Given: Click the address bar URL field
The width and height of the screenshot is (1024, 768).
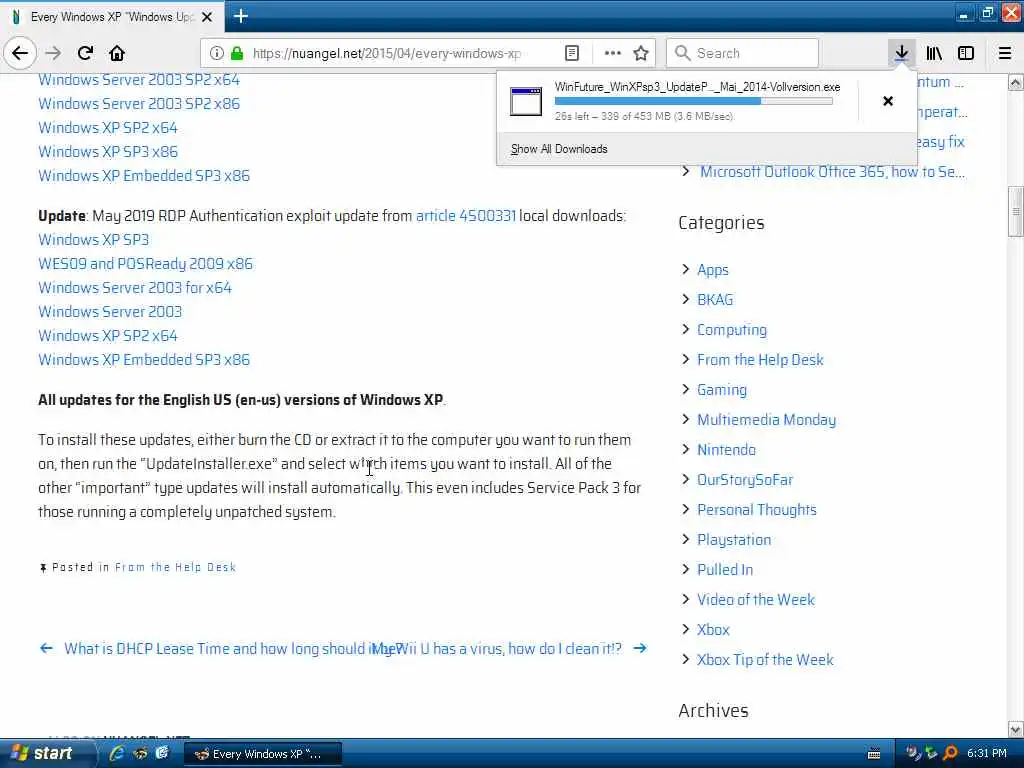Looking at the screenshot, I should click(387, 53).
